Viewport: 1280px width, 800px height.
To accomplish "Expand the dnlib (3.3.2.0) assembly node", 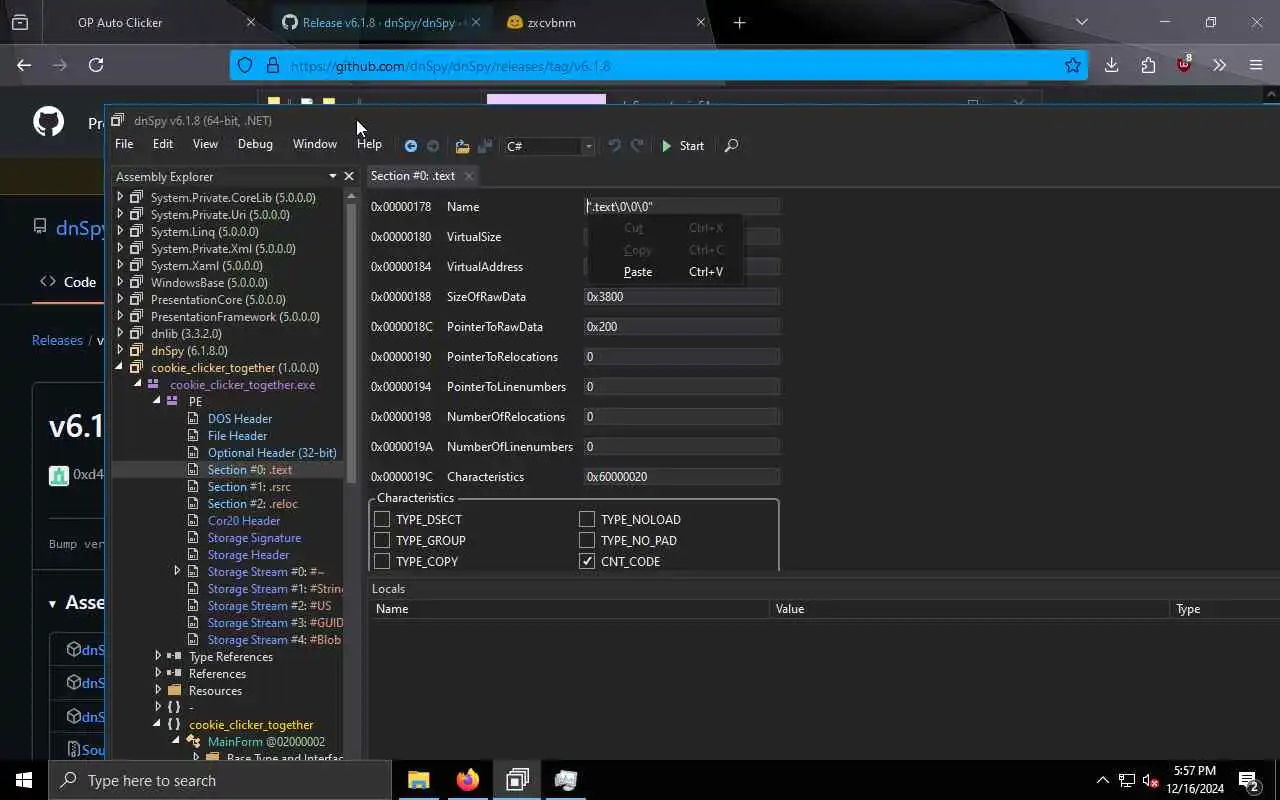I will (120, 334).
